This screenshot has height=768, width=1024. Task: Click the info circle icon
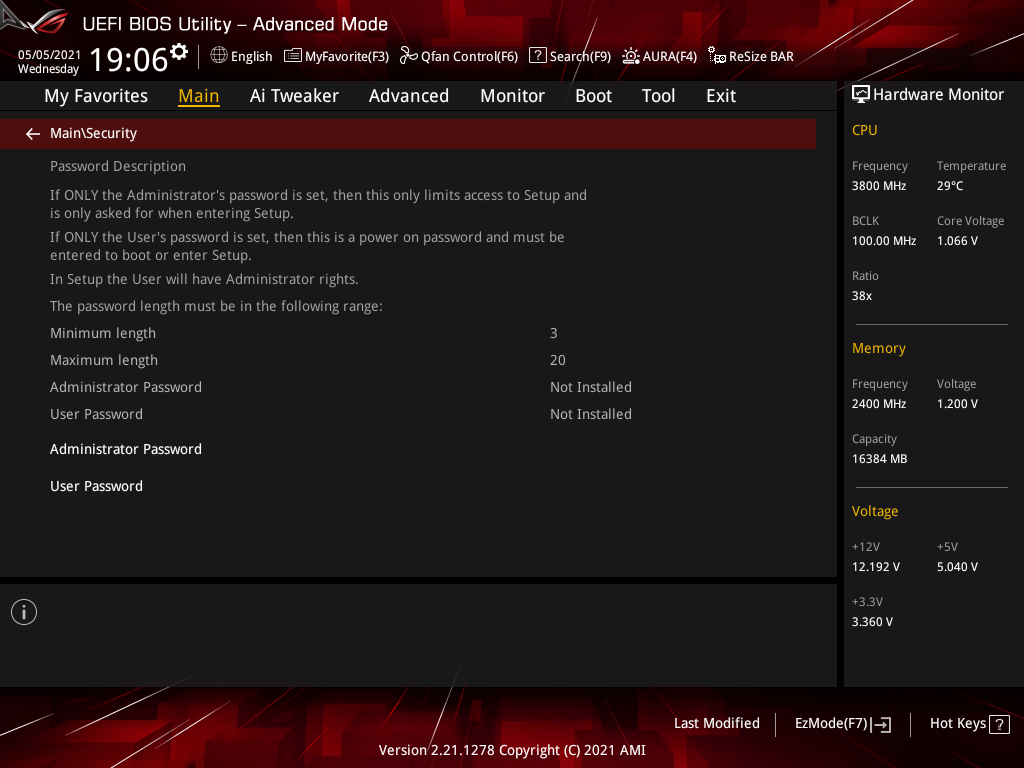pyautogui.click(x=24, y=612)
